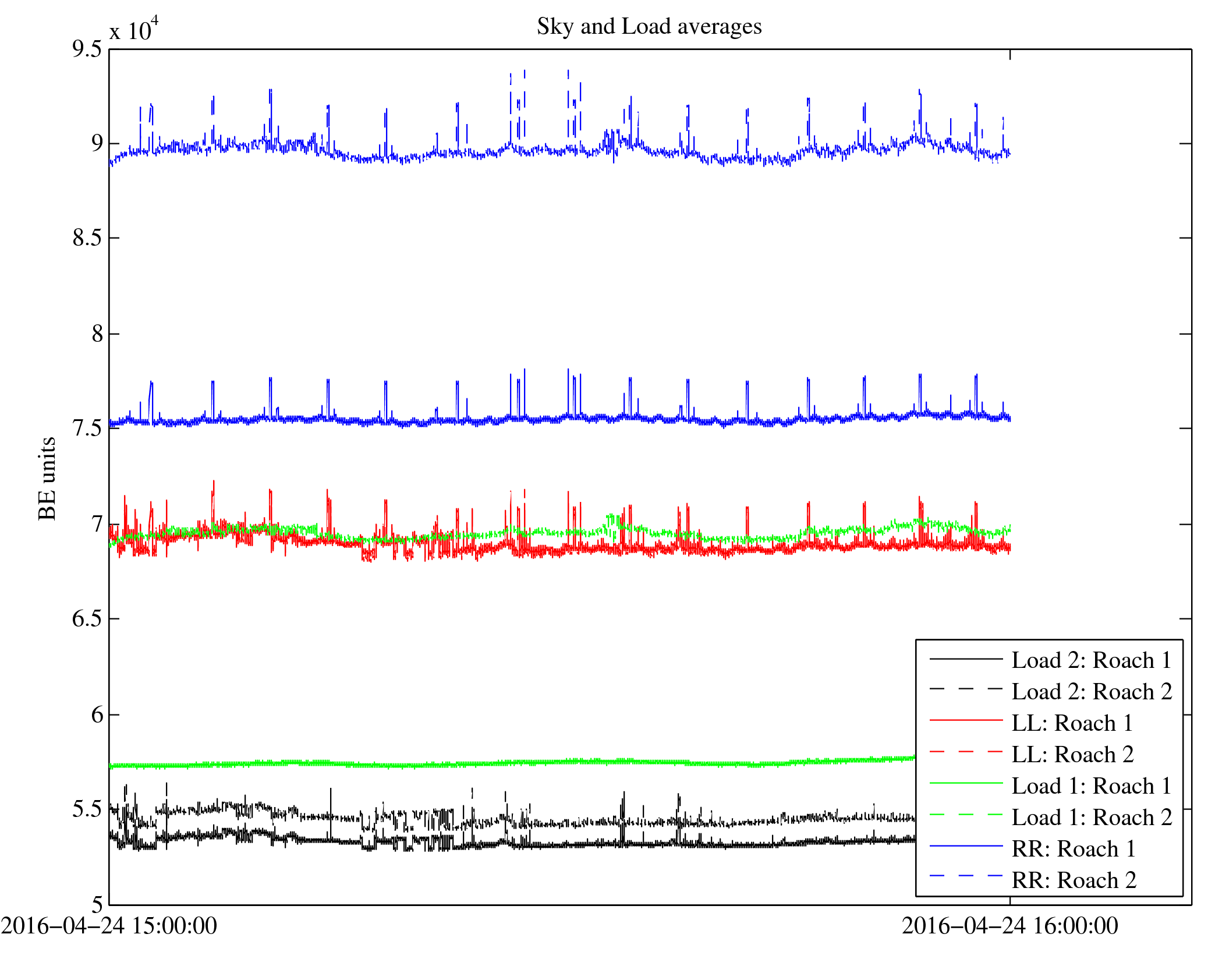Click 'Load 1: Roach 2' legend entry
1208x980 pixels.
point(1091,818)
